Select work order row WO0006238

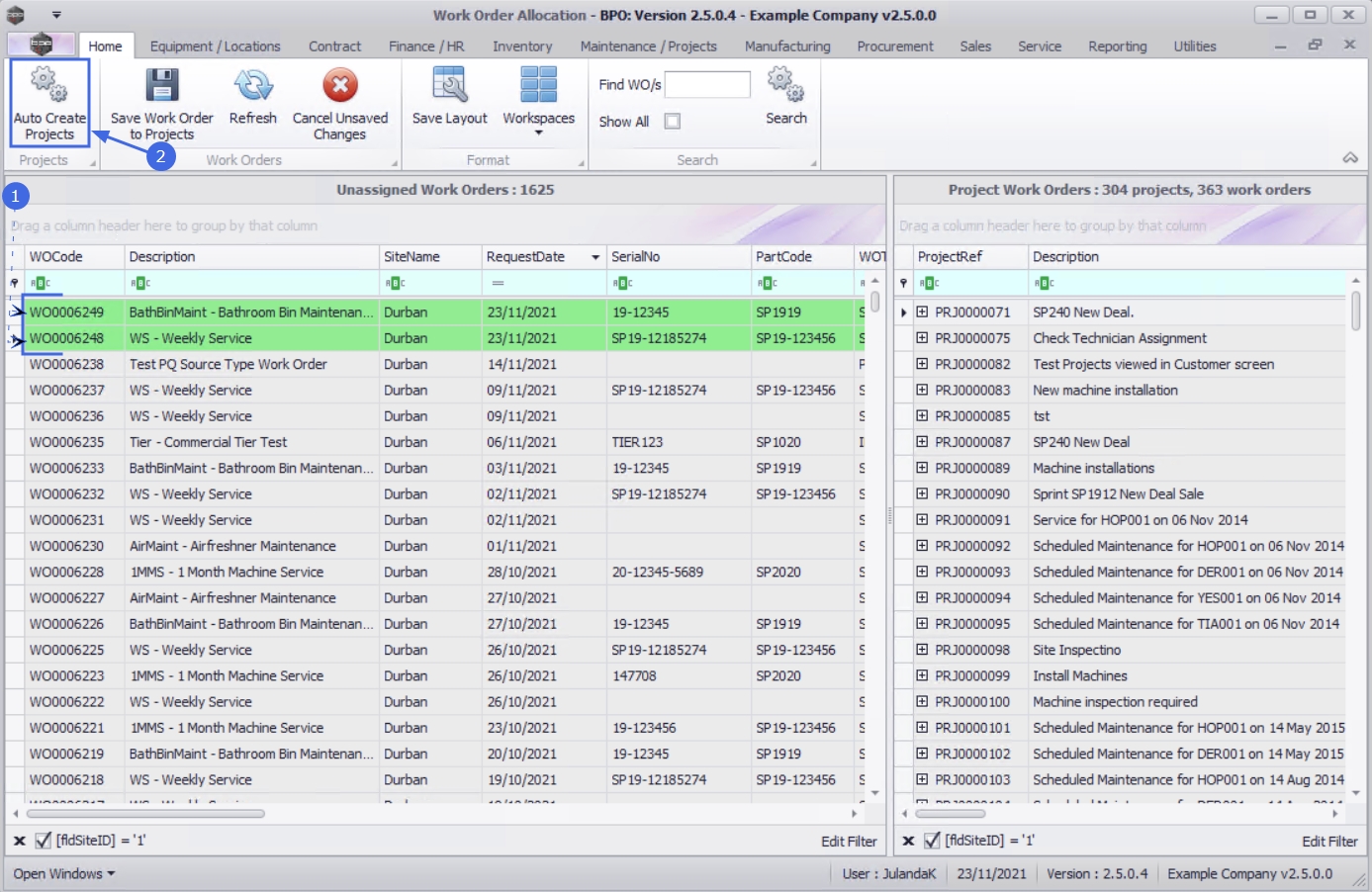pyautogui.click(x=435, y=364)
